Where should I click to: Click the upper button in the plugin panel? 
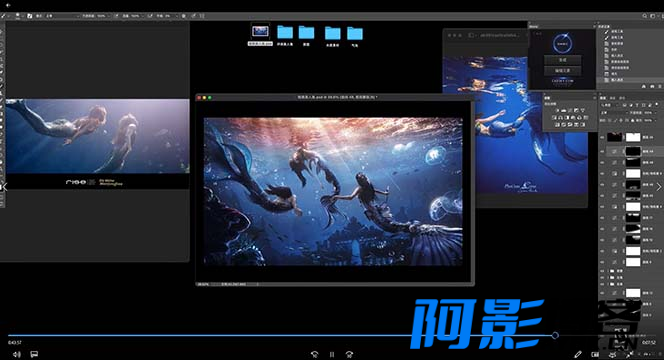(562, 60)
